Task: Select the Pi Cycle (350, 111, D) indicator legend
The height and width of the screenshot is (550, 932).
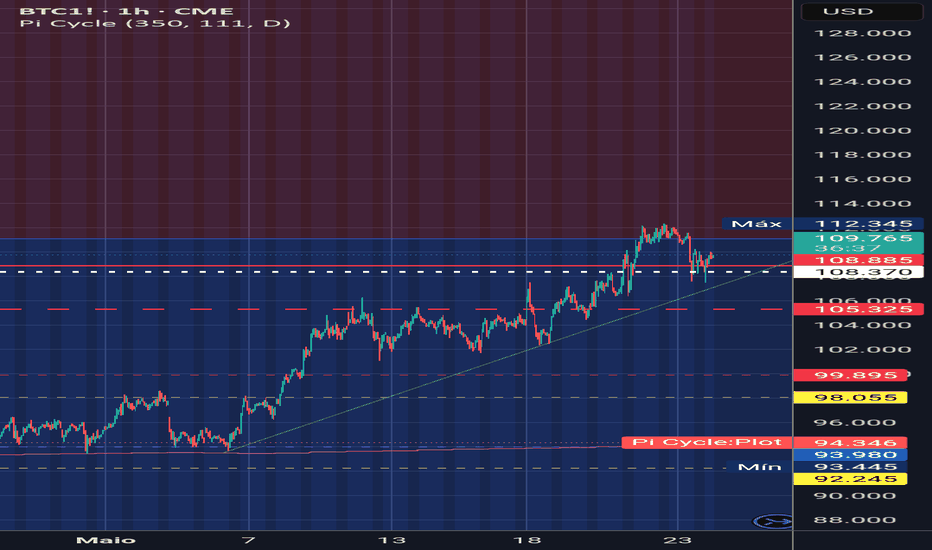Action: point(155,24)
